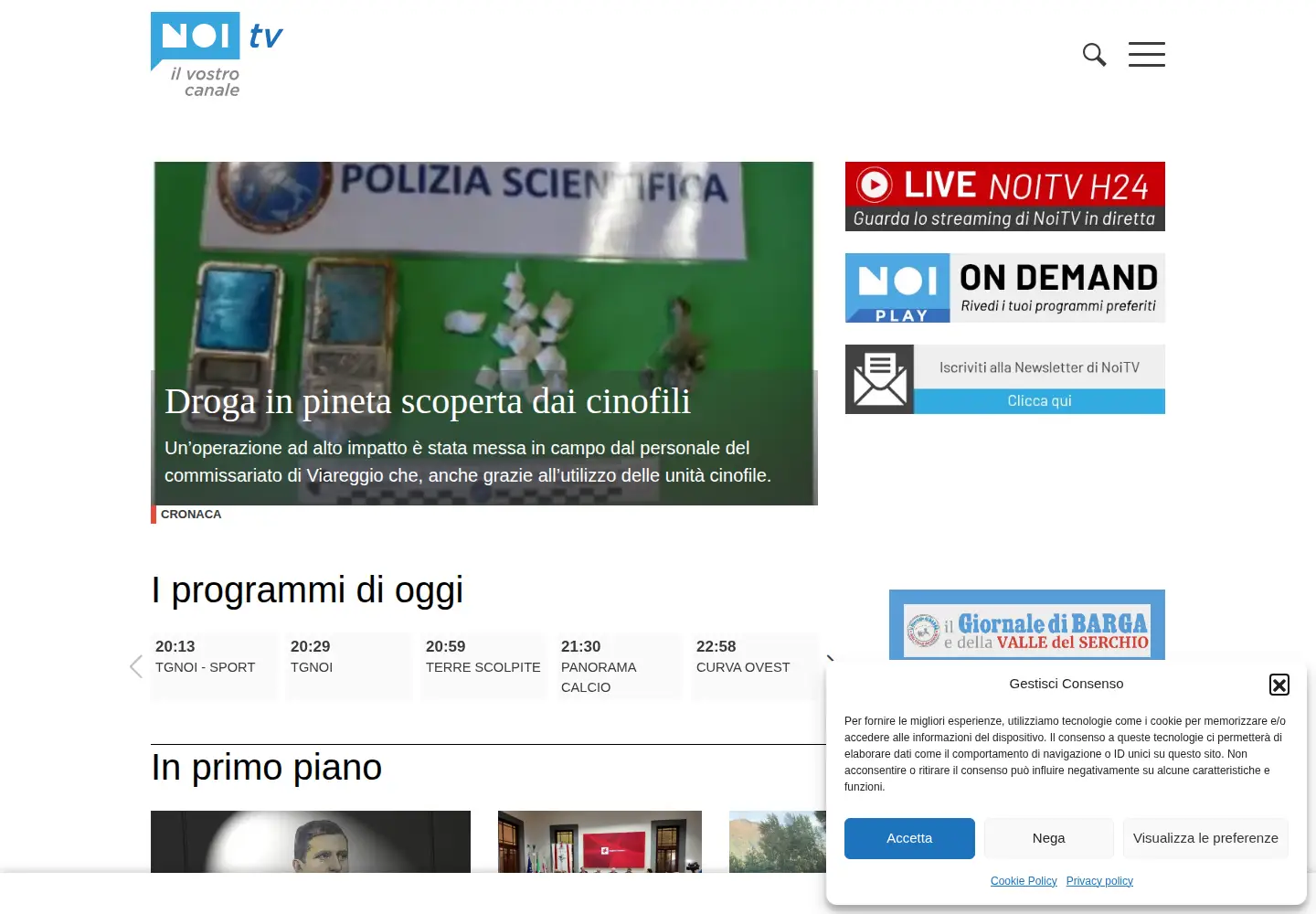The height and width of the screenshot is (914, 1316).
Task: Open the portrait thumbnail under In primo piano
Action: tap(311, 842)
